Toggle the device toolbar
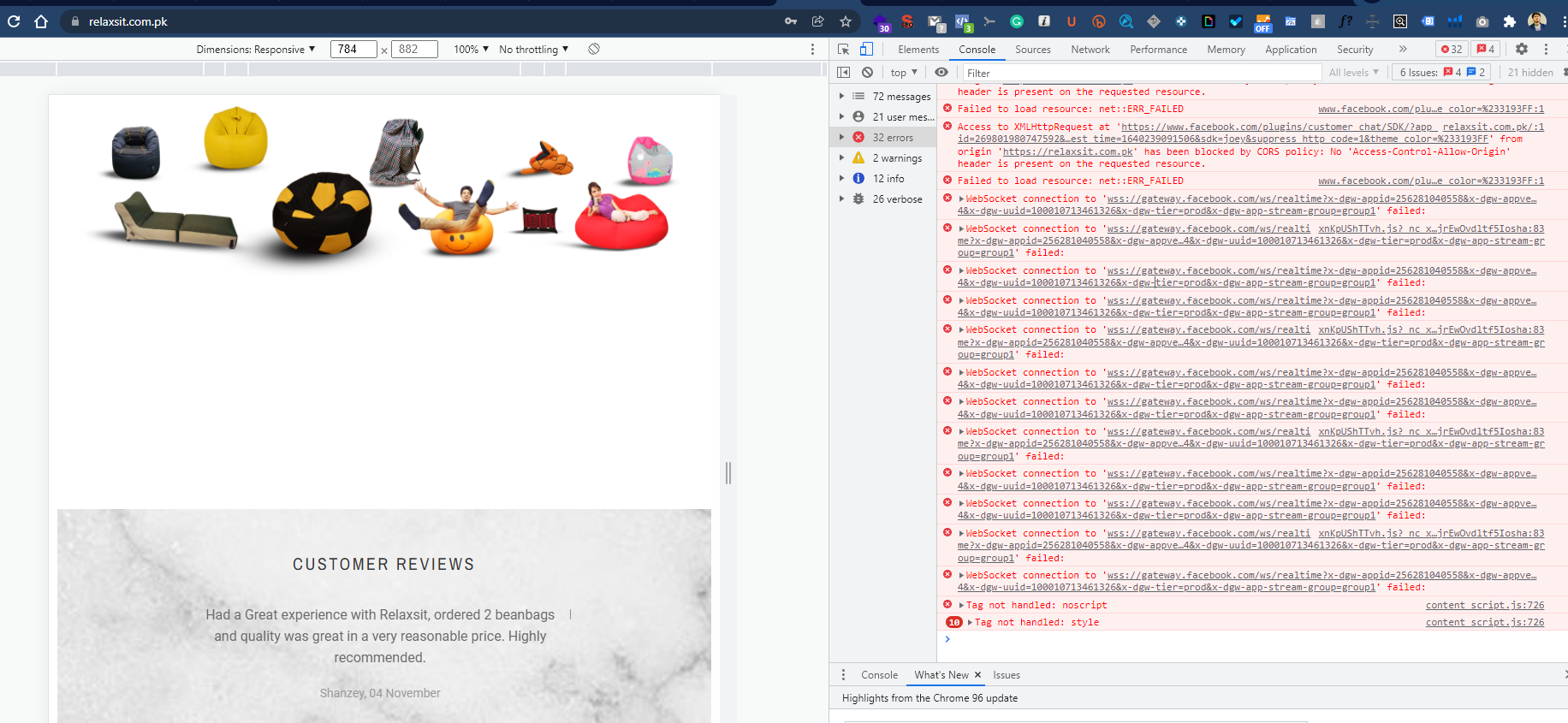The height and width of the screenshot is (723, 1568). click(866, 50)
